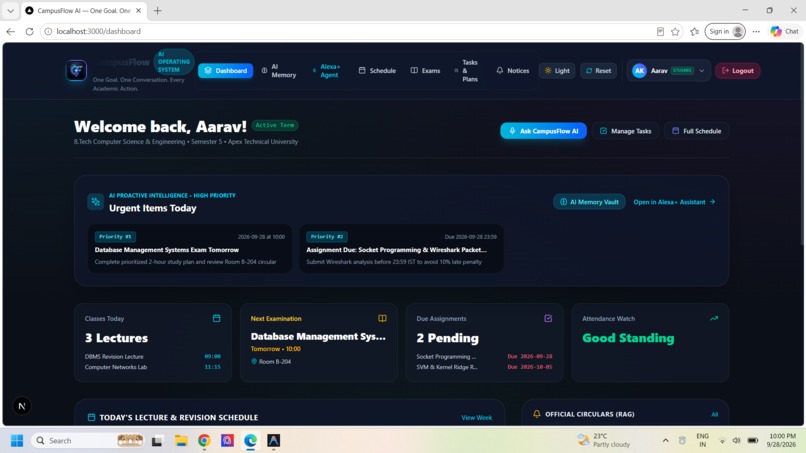Click the SVM & Kernel Ridge assignment row
Viewport: 806px width, 453px height.
(x=484, y=367)
